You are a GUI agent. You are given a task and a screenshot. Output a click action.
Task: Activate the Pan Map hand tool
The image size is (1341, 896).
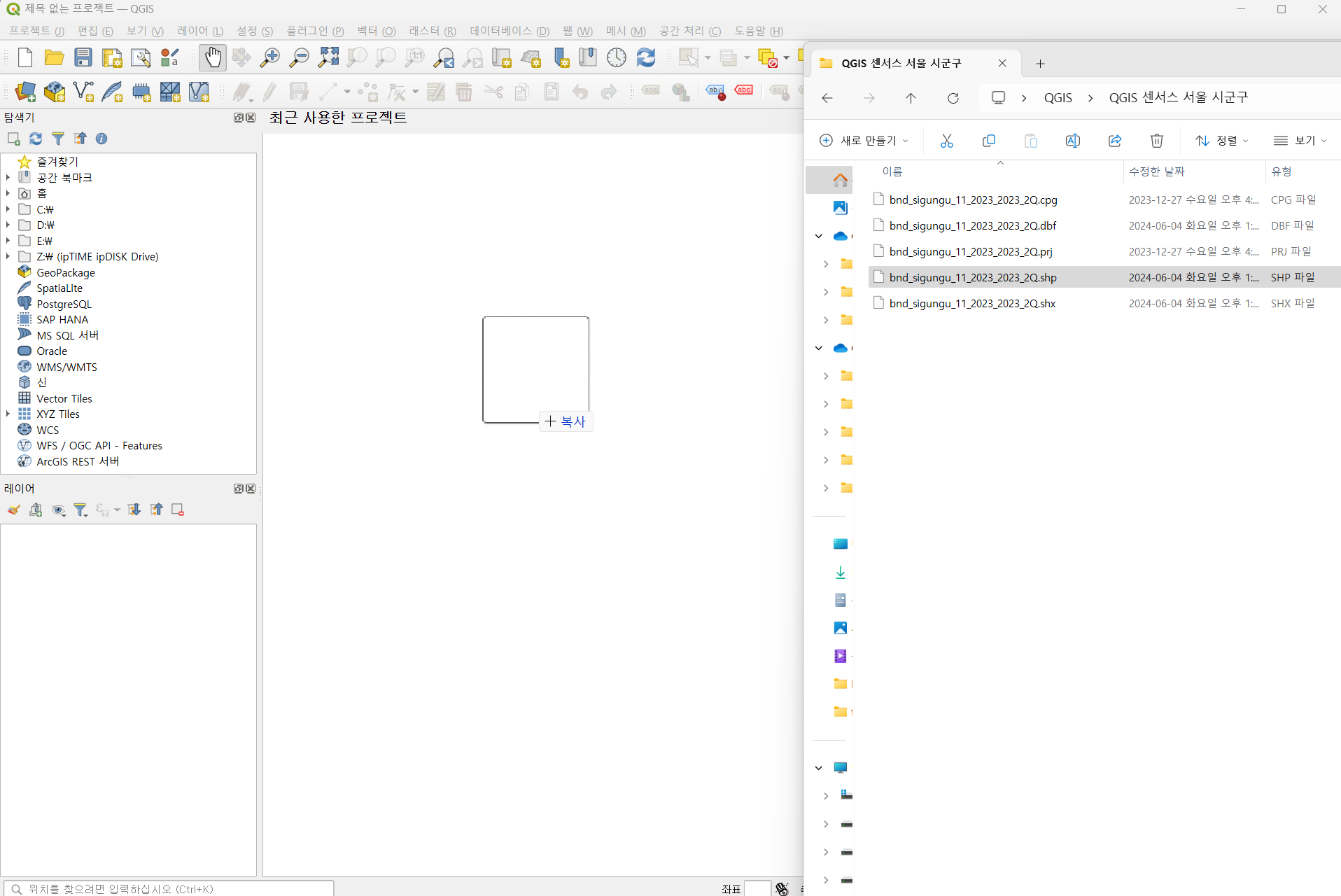tap(212, 57)
